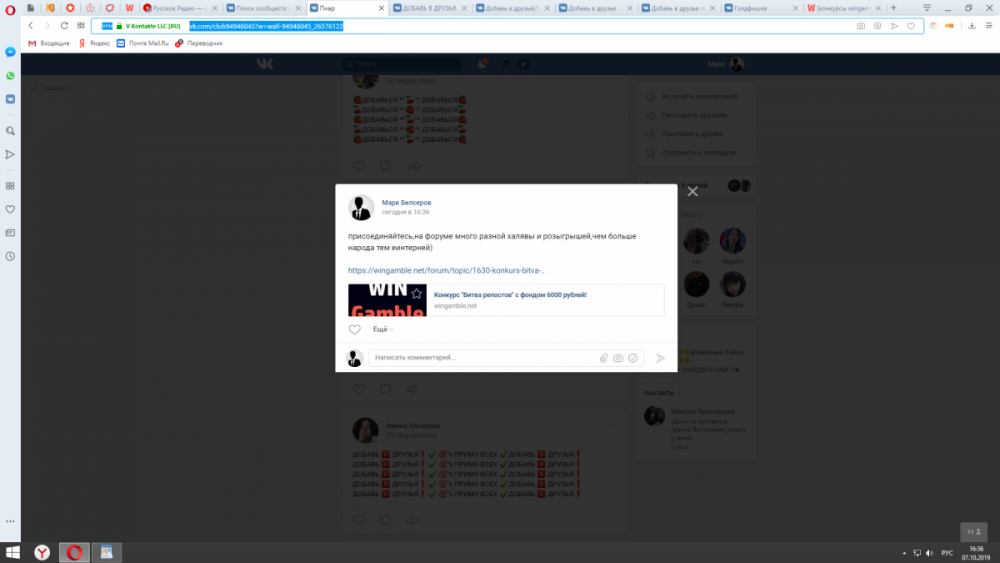
Task: Open the WIN Gamble preview thumbnail
Action: click(x=387, y=300)
